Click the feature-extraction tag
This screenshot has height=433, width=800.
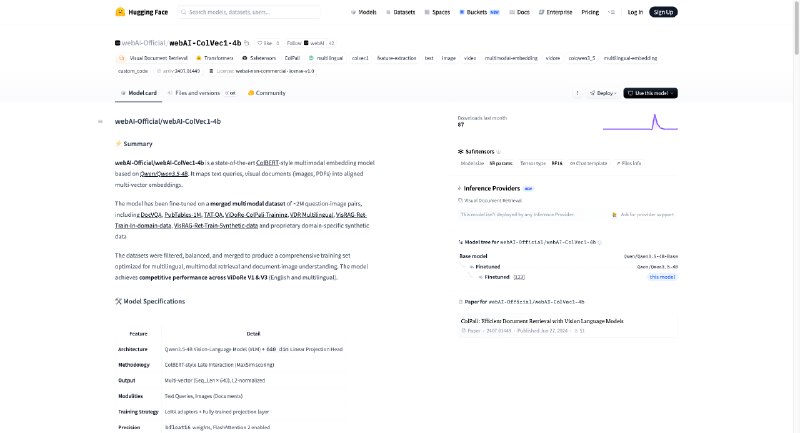(x=396, y=58)
